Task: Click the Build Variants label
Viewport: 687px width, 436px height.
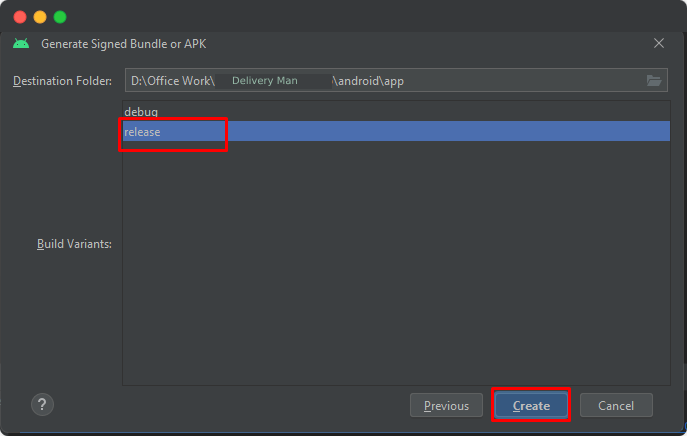Action: point(74,244)
